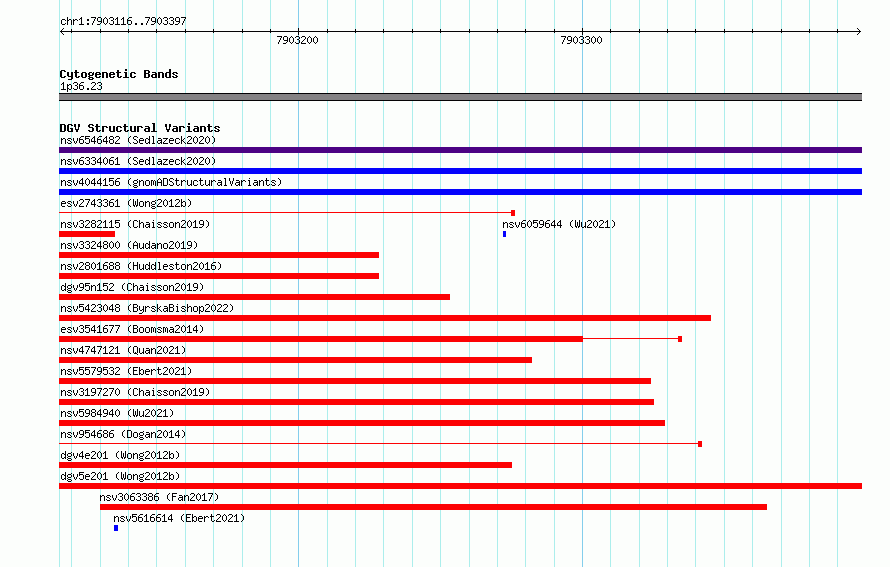Click the red dgv4e201 variant bar
Screen dimensions: 890x567
pyautogui.click(x=286, y=465)
